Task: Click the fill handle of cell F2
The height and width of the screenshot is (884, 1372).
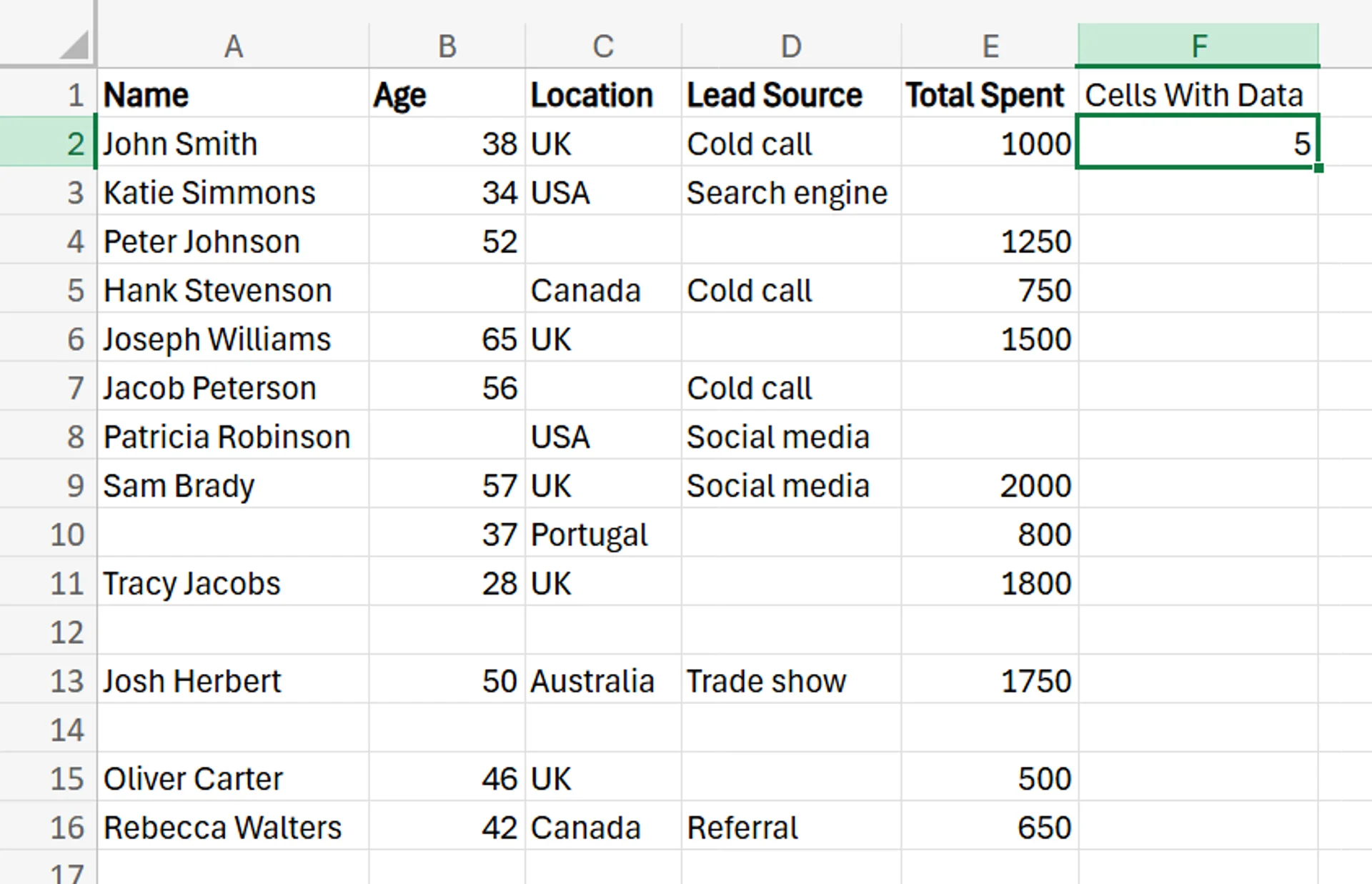Action: (x=1318, y=167)
